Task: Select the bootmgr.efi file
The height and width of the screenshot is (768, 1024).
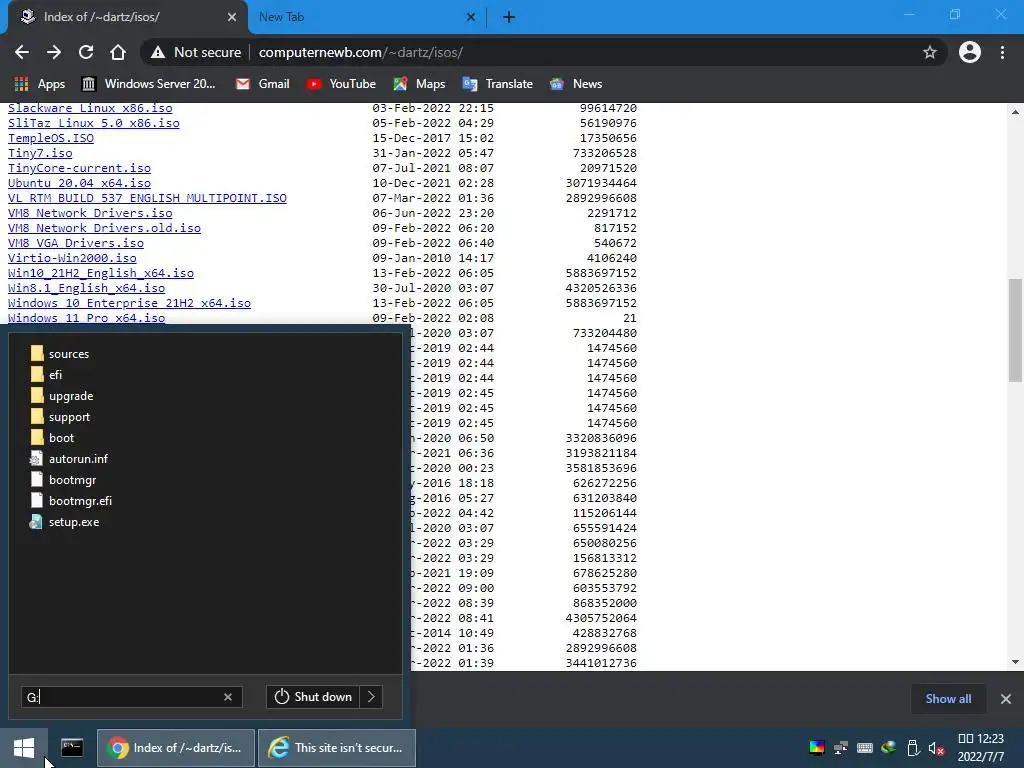Action: (x=71, y=500)
